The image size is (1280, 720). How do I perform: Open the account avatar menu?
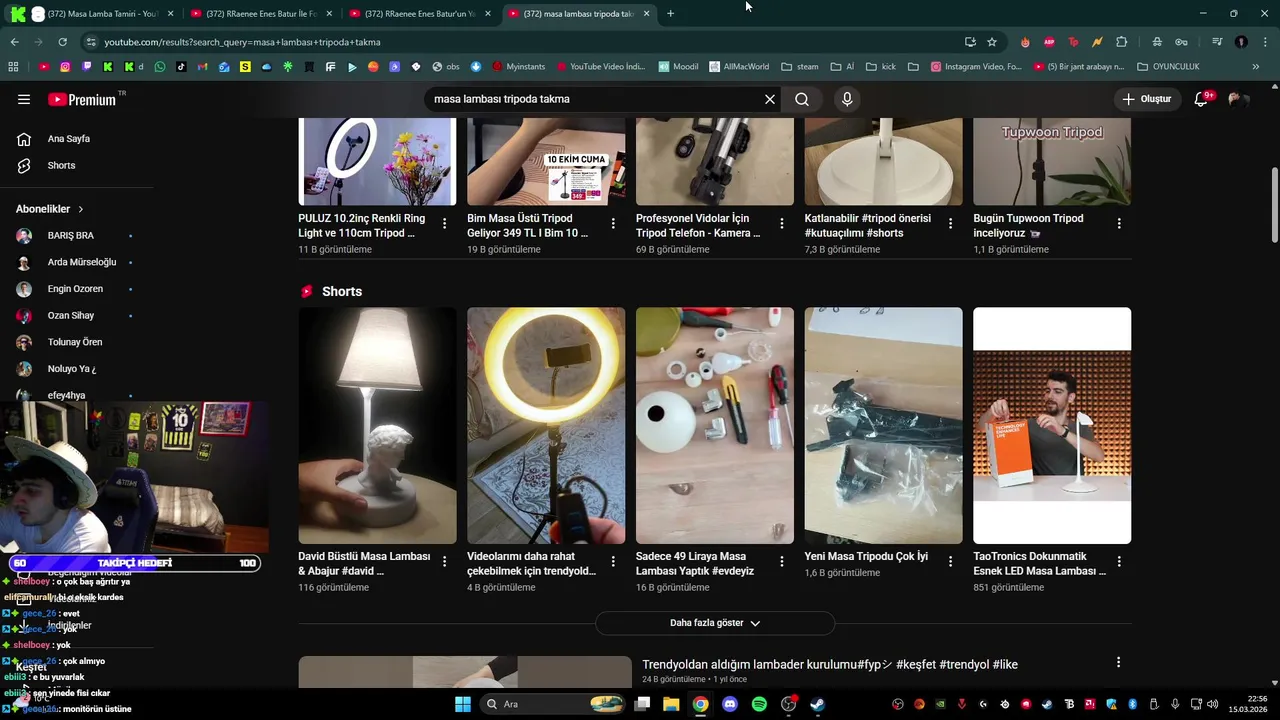1238,99
